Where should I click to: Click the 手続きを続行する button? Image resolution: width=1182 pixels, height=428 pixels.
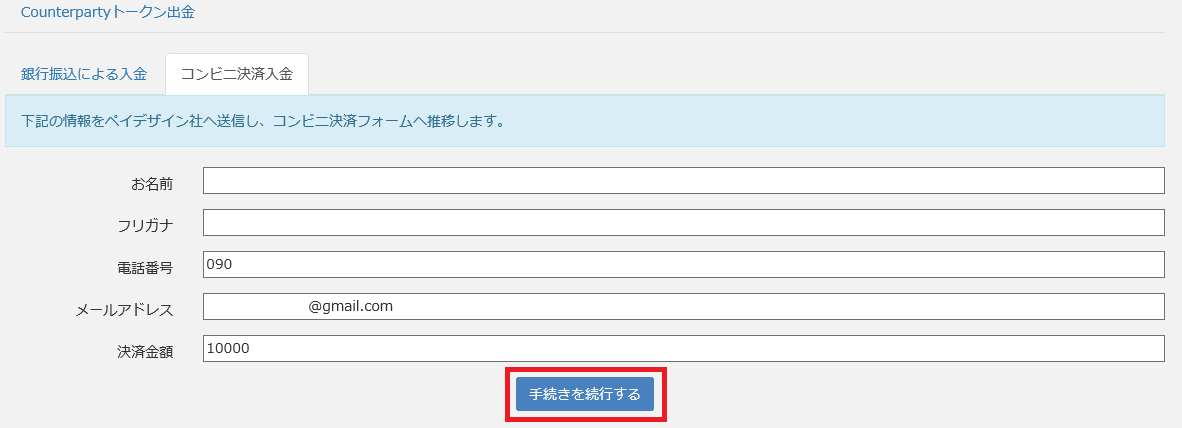point(585,394)
